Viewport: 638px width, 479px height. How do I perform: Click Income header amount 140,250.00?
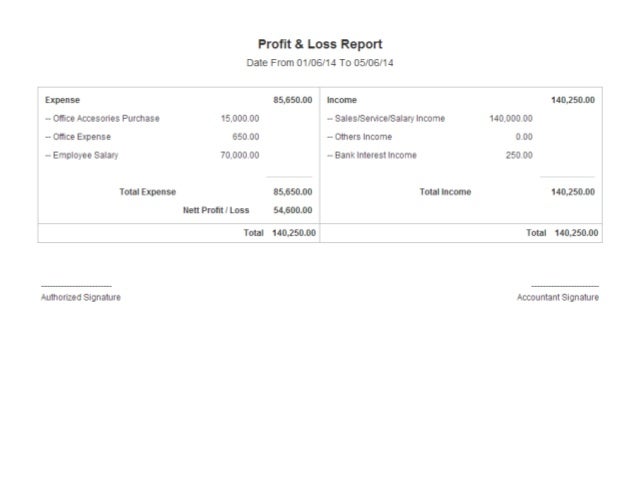click(x=573, y=100)
